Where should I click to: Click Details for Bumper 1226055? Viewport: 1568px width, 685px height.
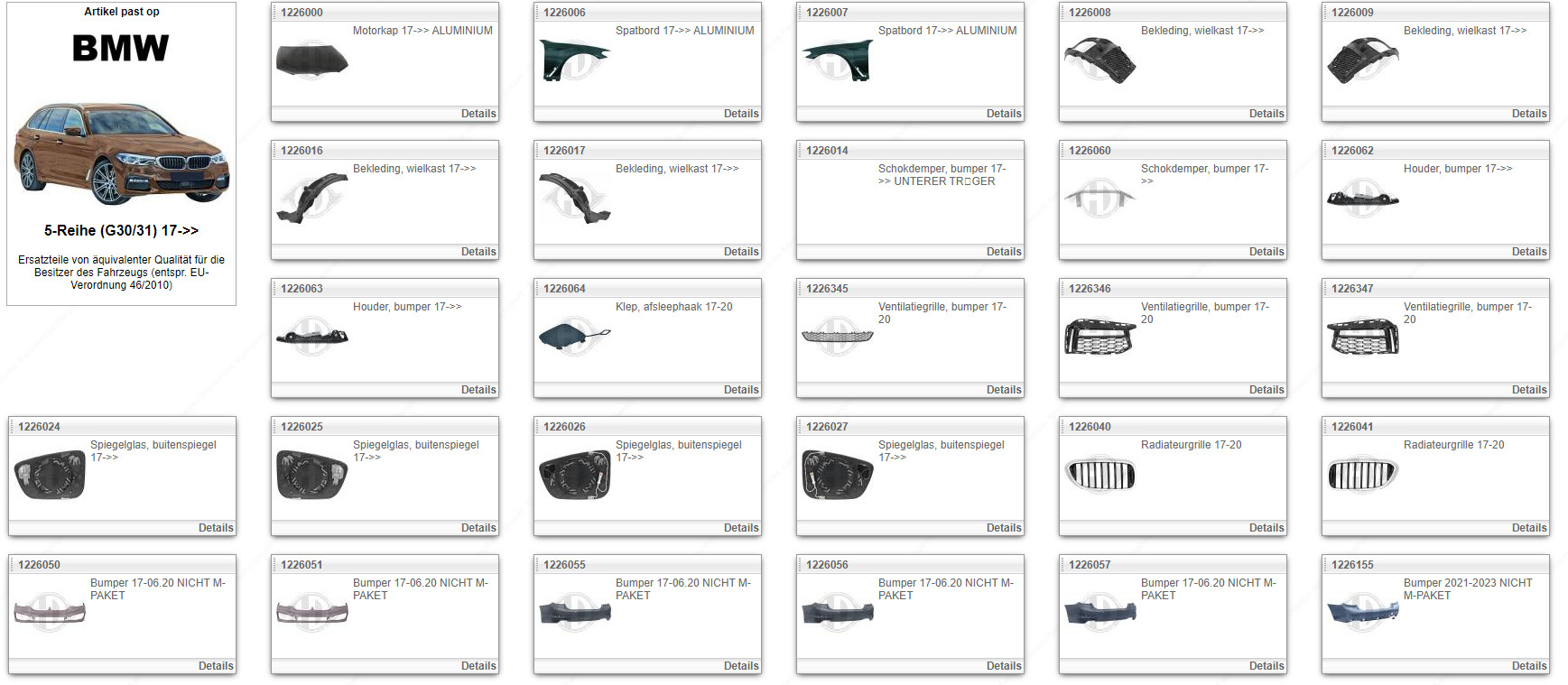tap(741, 666)
